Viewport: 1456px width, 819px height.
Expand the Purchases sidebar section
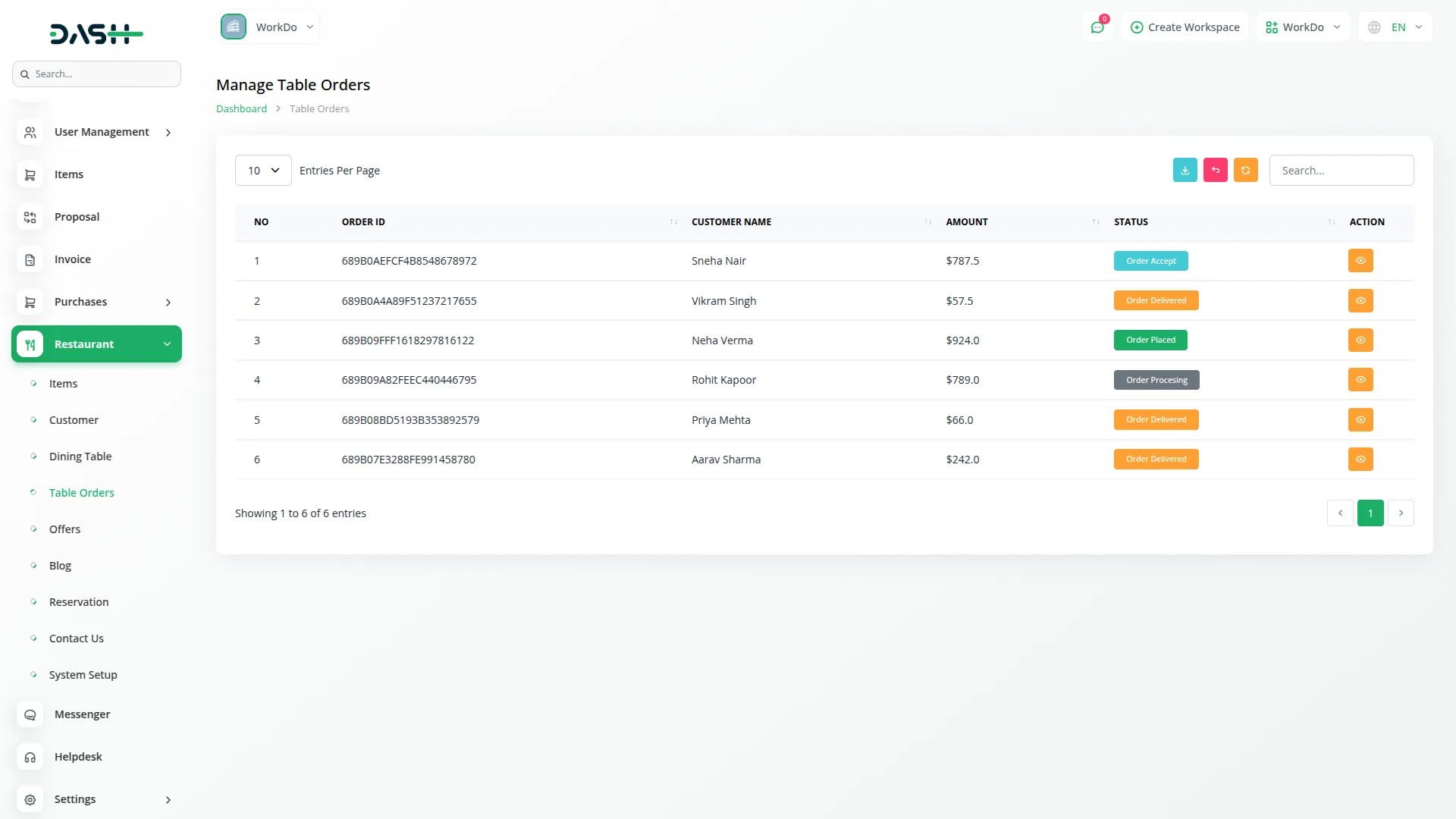tap(80, 301)
